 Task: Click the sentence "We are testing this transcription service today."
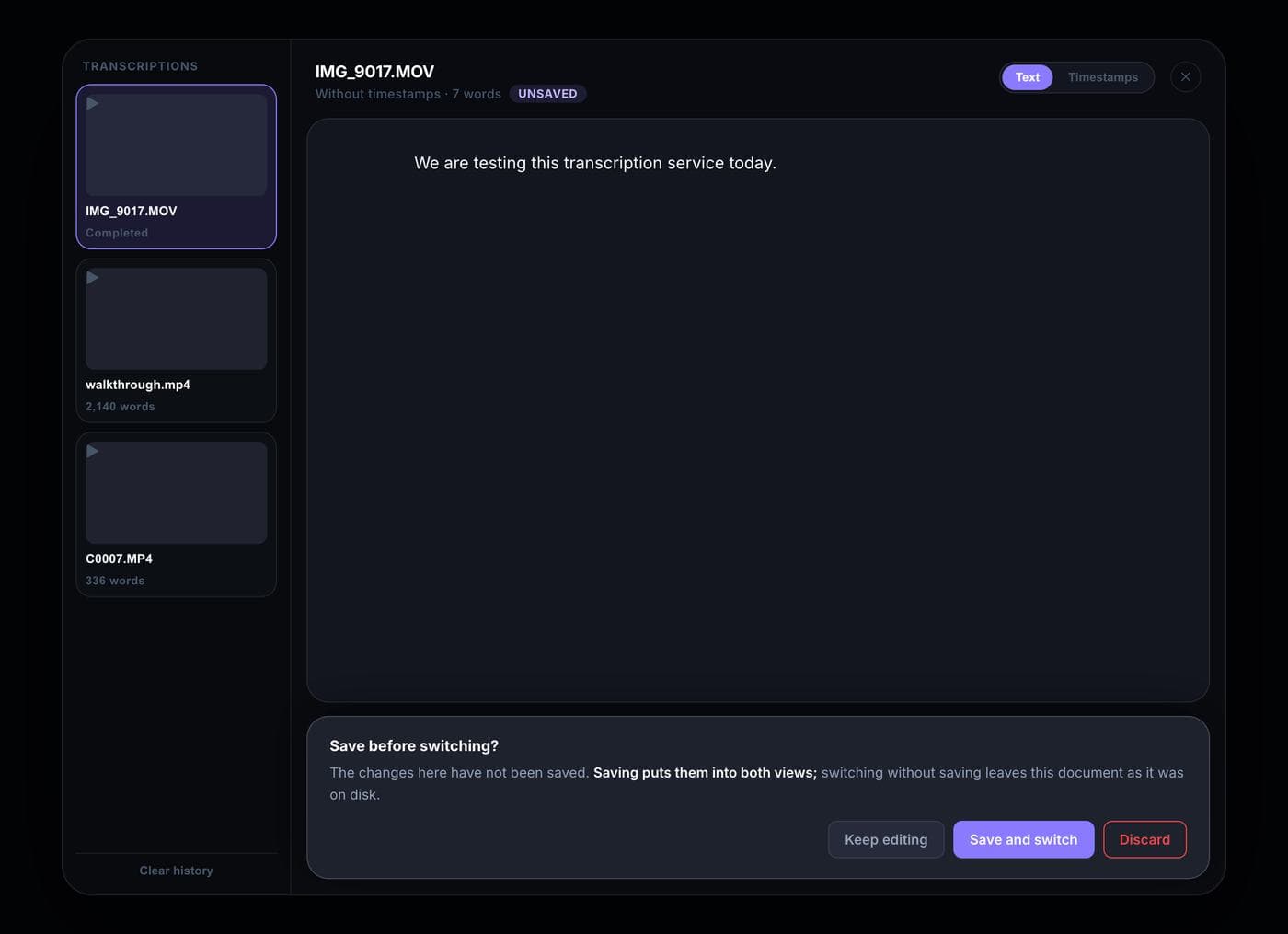pyautogui.click(x=595, y=163)
